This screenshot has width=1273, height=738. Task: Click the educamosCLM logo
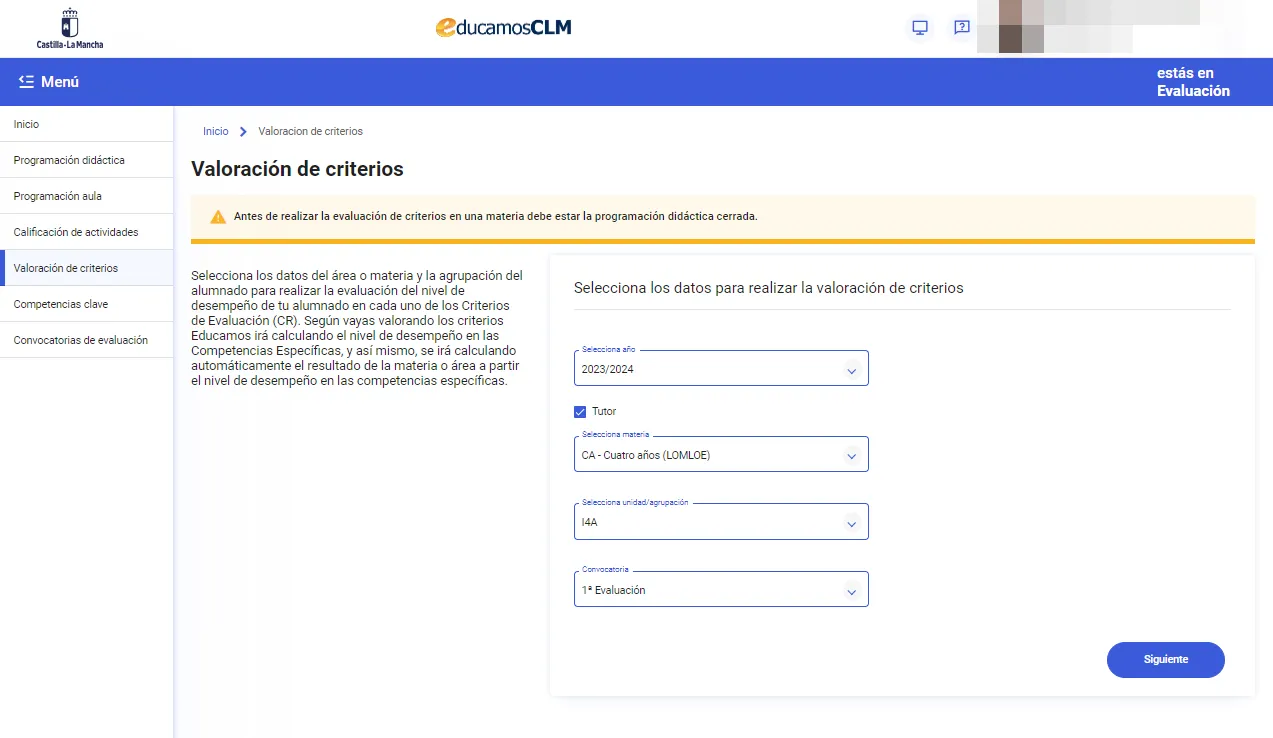point(503,27)
